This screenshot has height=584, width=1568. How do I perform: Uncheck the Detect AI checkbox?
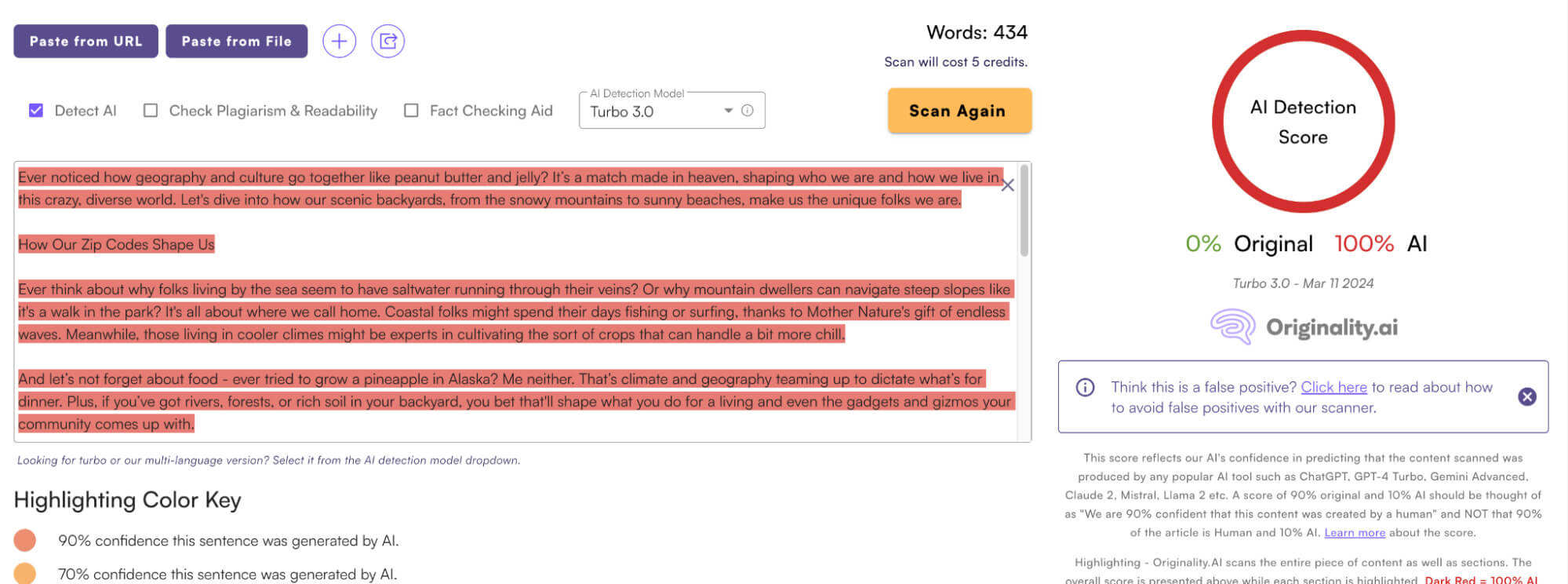coord(36,111)
